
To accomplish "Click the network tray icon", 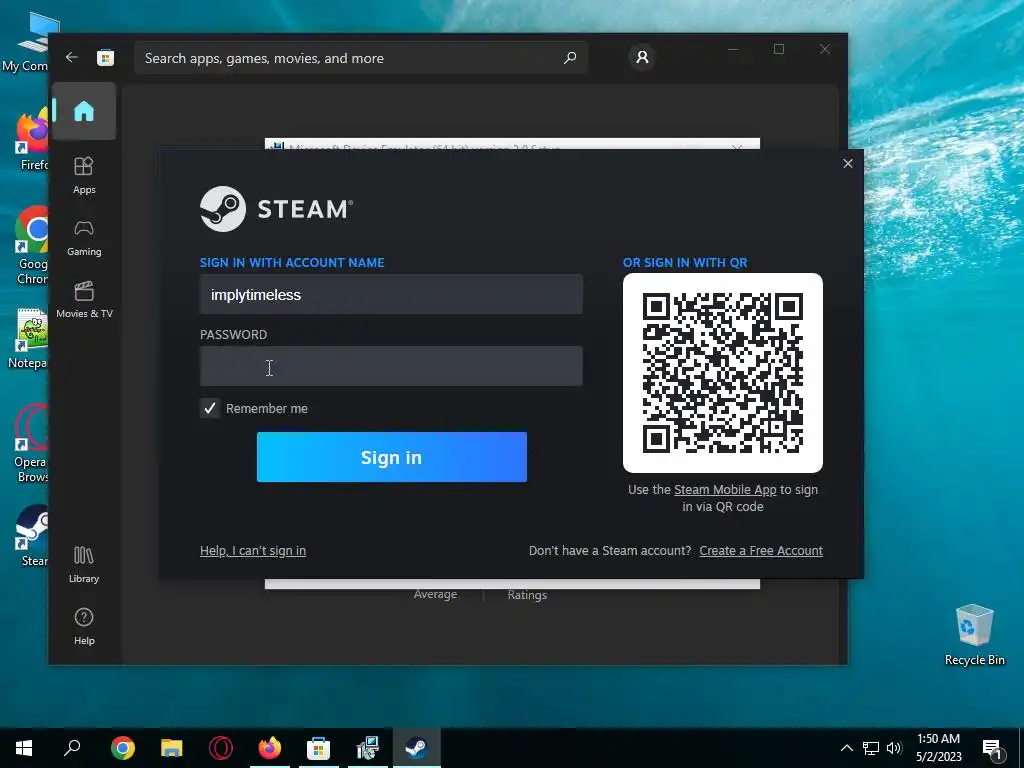I will click(871, 748).
